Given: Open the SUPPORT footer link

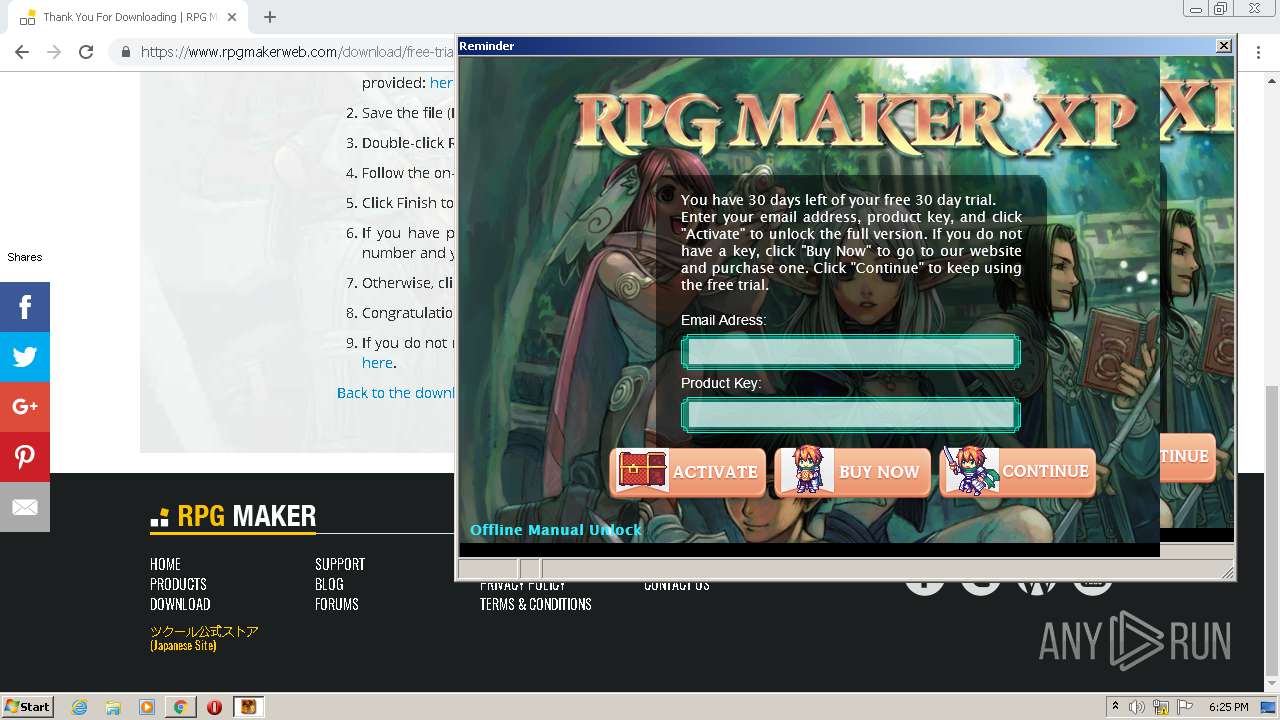Looking at the screenshot, I should (340, 564).
